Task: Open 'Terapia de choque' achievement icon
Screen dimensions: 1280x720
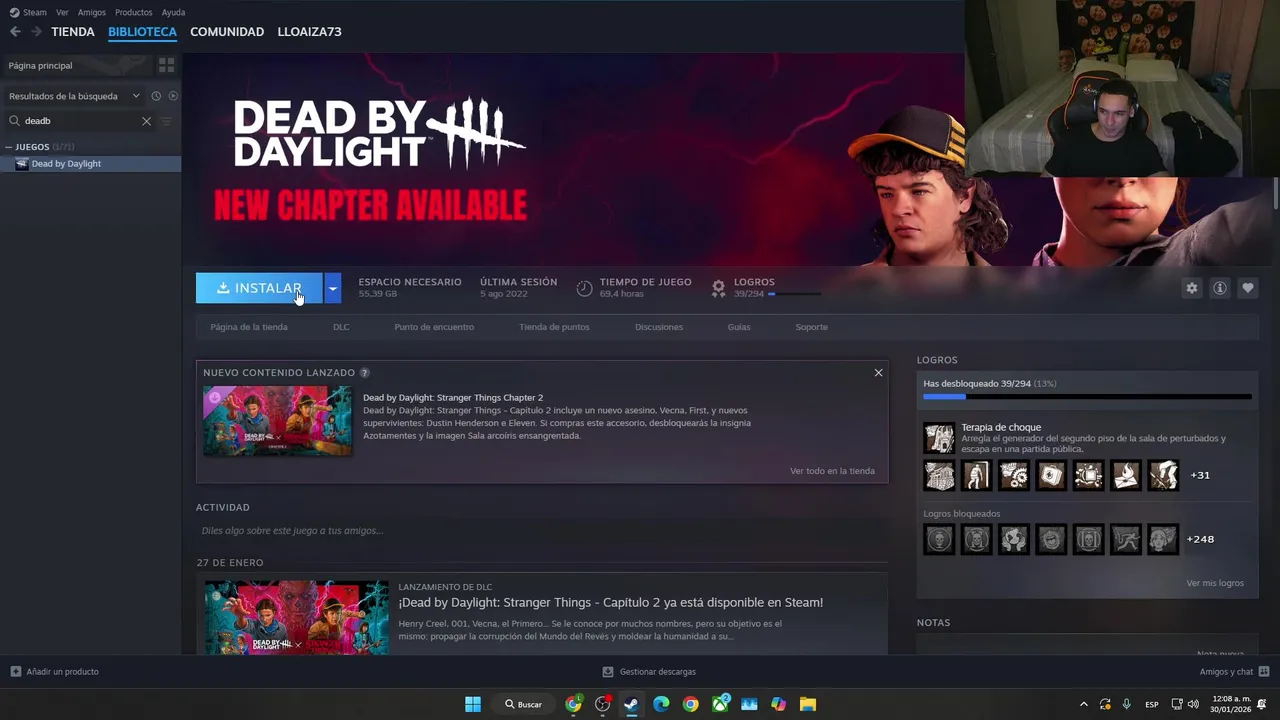Action: coord(939,438)
